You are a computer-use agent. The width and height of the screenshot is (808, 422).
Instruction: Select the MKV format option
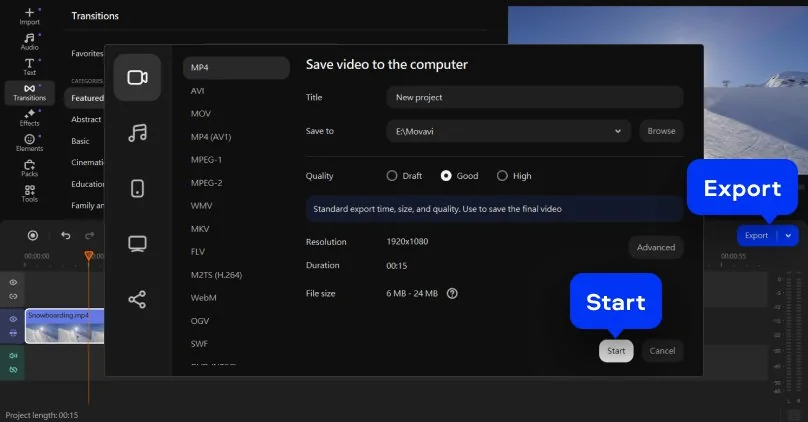point(201,229)
